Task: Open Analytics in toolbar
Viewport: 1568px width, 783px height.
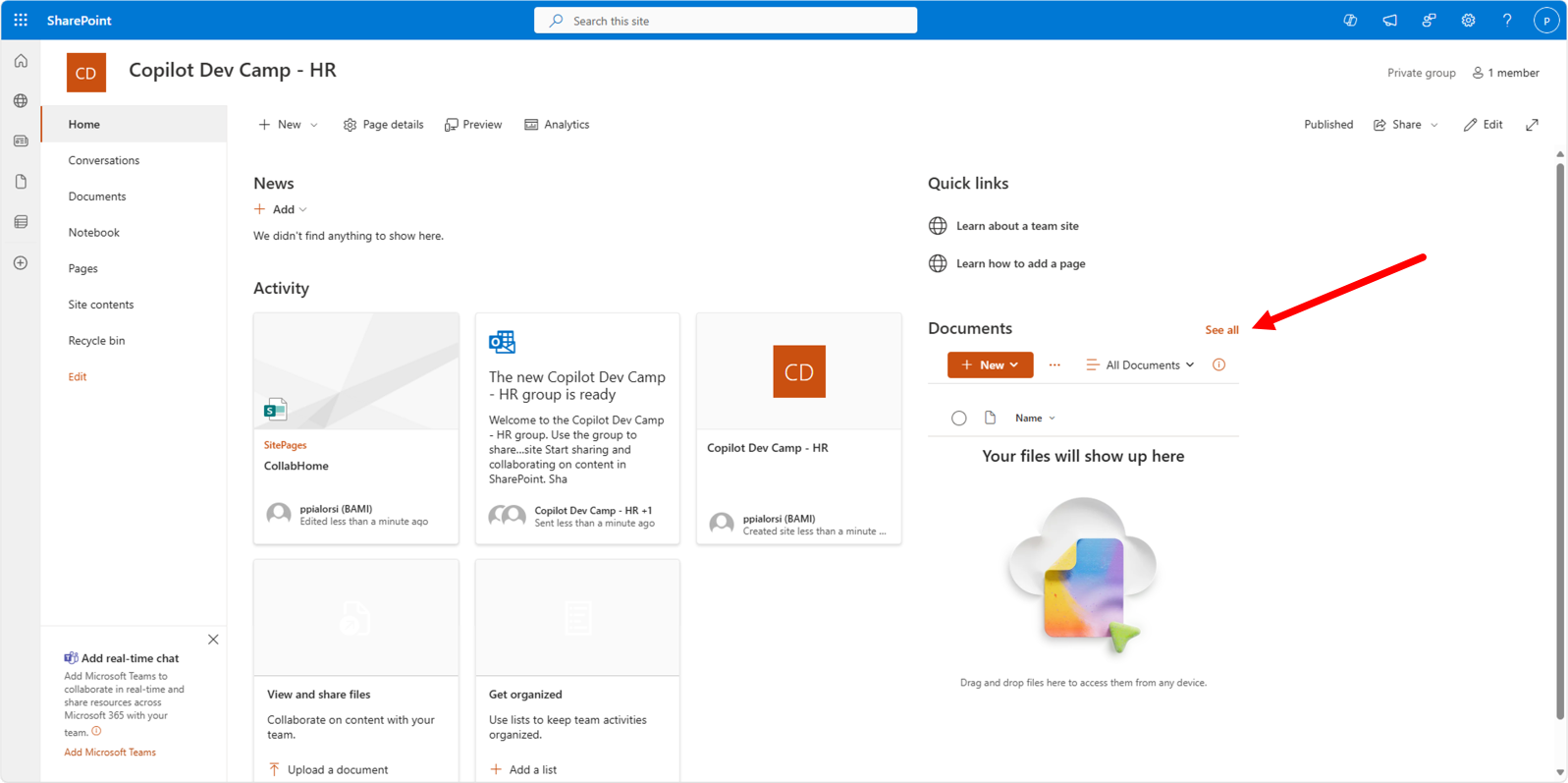Action: pos(557,125)
